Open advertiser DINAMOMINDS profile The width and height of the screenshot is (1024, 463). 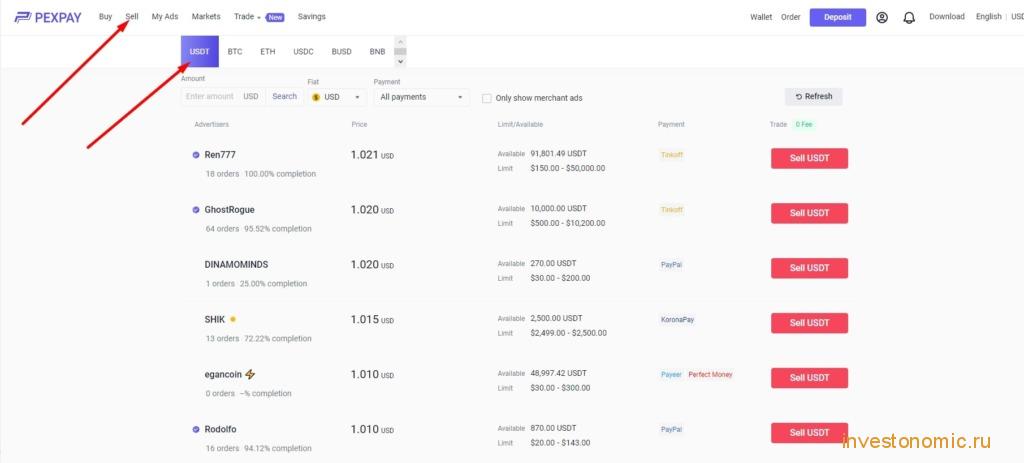coord(236,265)
